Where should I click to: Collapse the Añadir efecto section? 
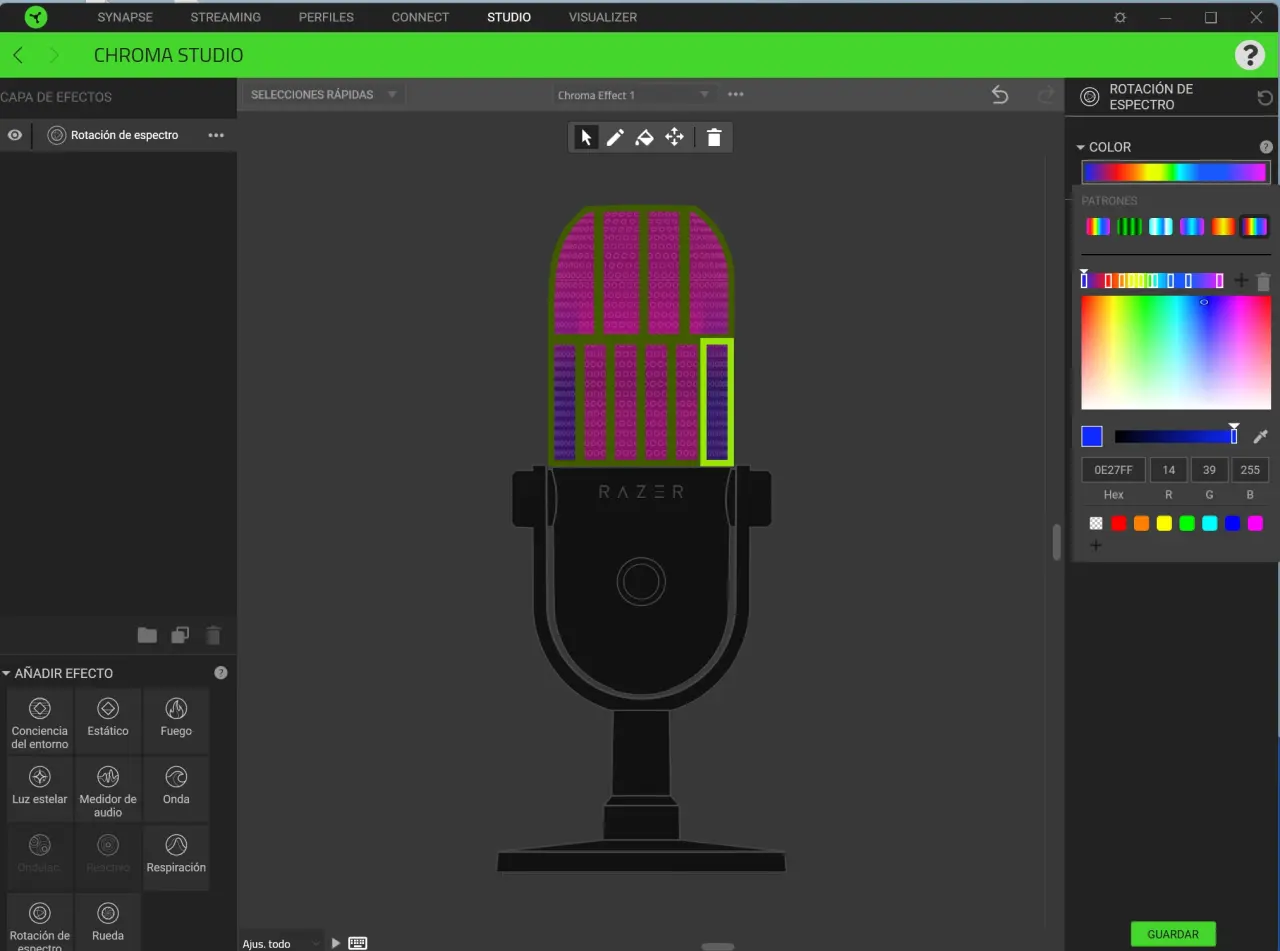[x=7, y=673]
